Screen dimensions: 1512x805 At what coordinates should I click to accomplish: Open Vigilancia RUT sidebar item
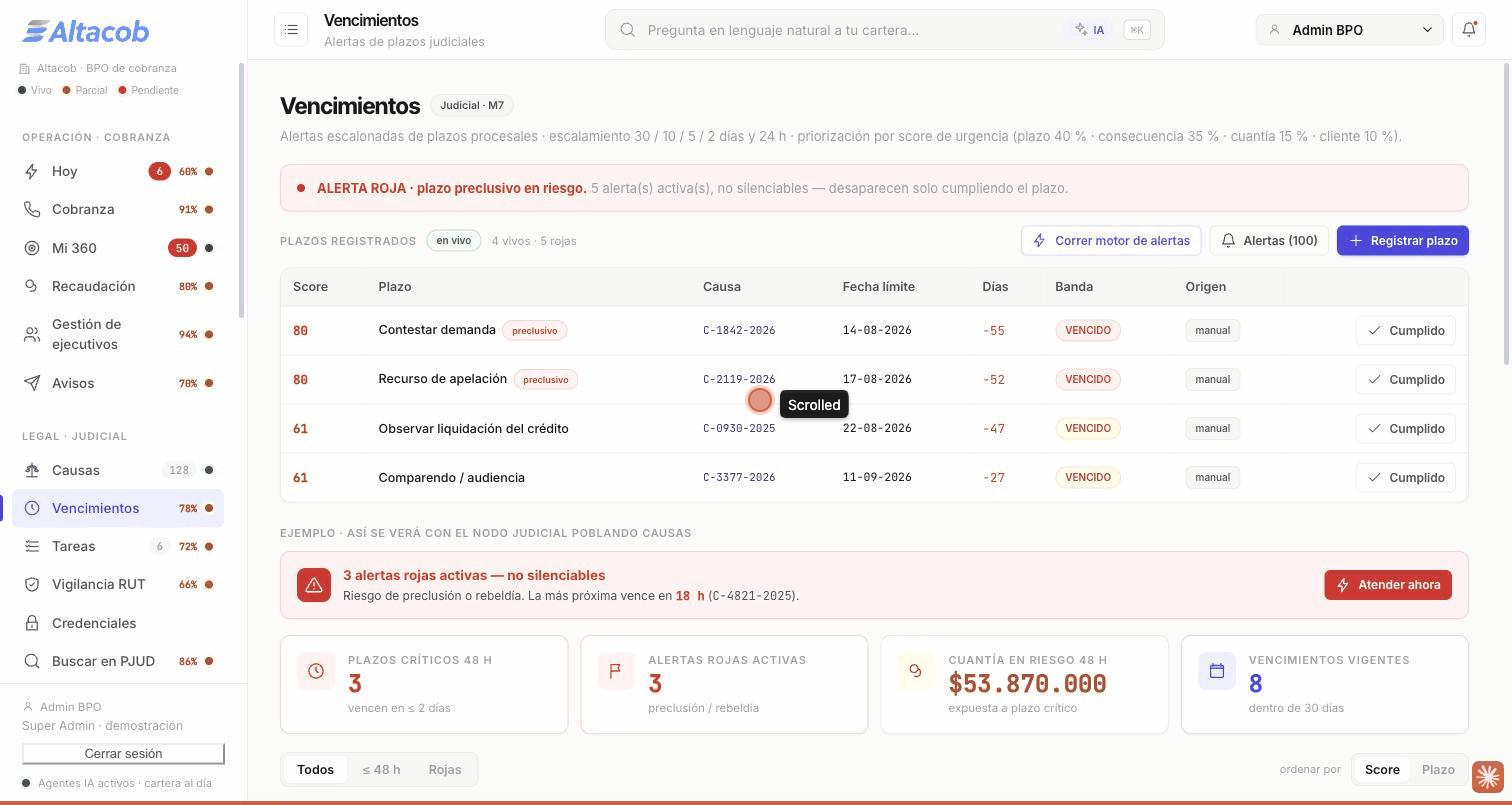pos(118,584)
